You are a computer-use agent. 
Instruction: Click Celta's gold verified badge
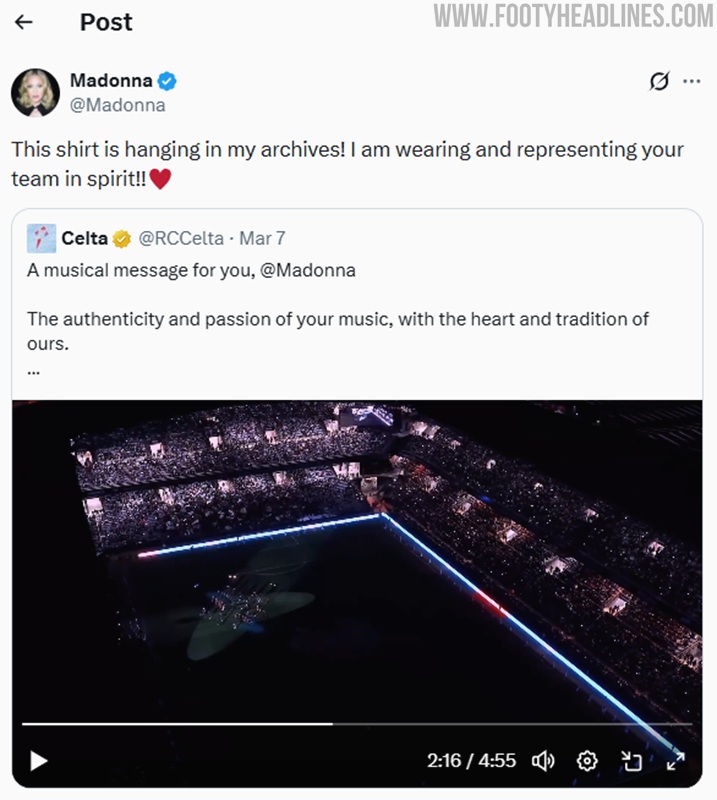pos(122,239)
